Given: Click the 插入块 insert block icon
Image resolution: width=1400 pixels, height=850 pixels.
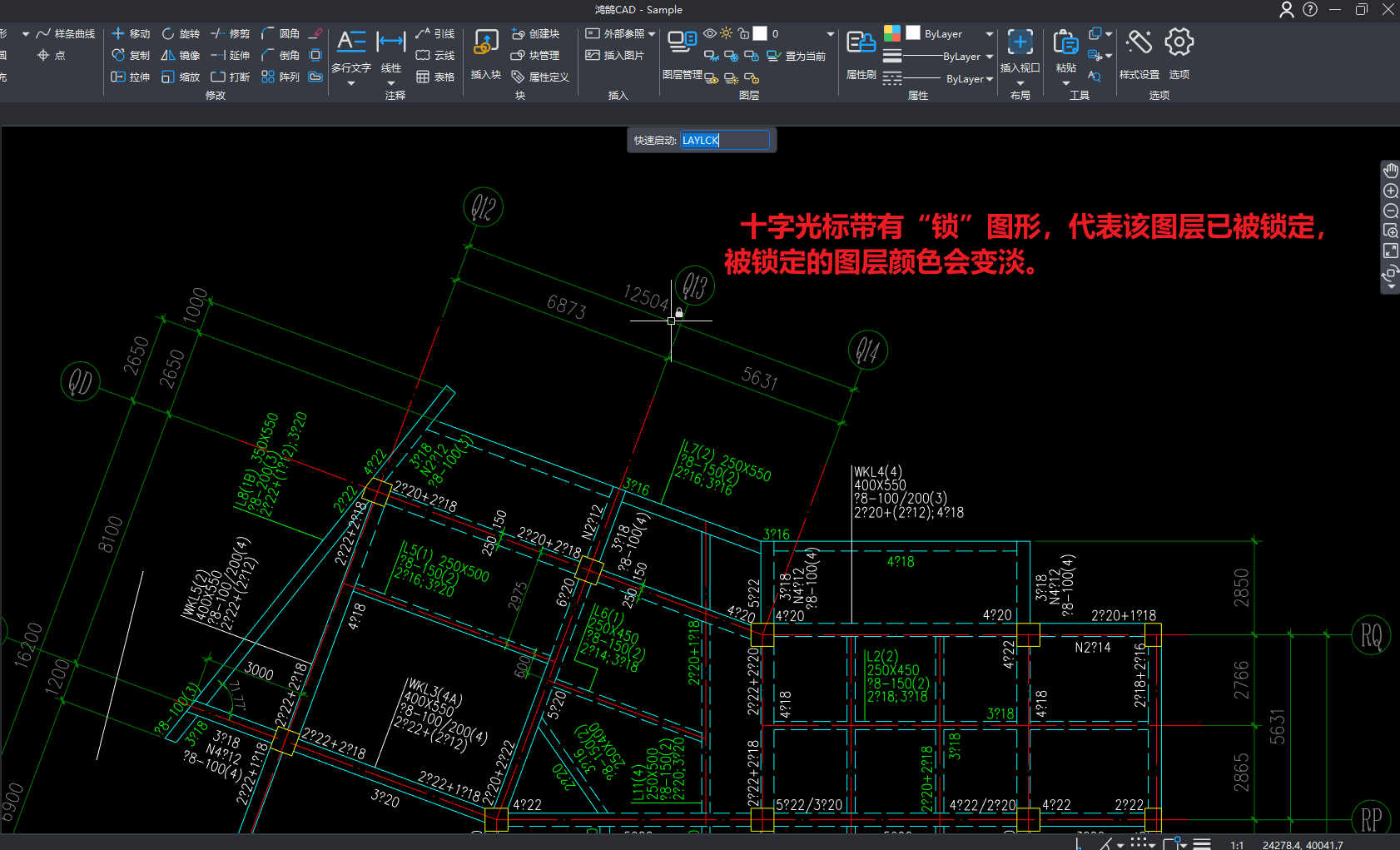Looking at the screenshot, I should 486,43.
